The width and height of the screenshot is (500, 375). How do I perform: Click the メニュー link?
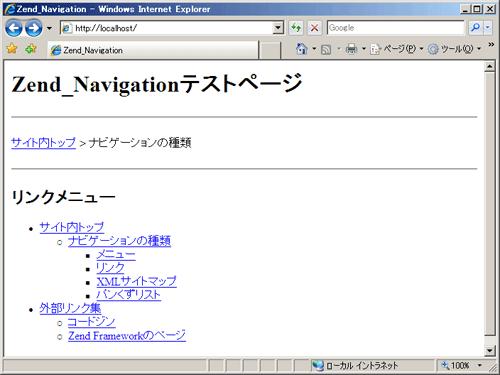click(116, 255)
